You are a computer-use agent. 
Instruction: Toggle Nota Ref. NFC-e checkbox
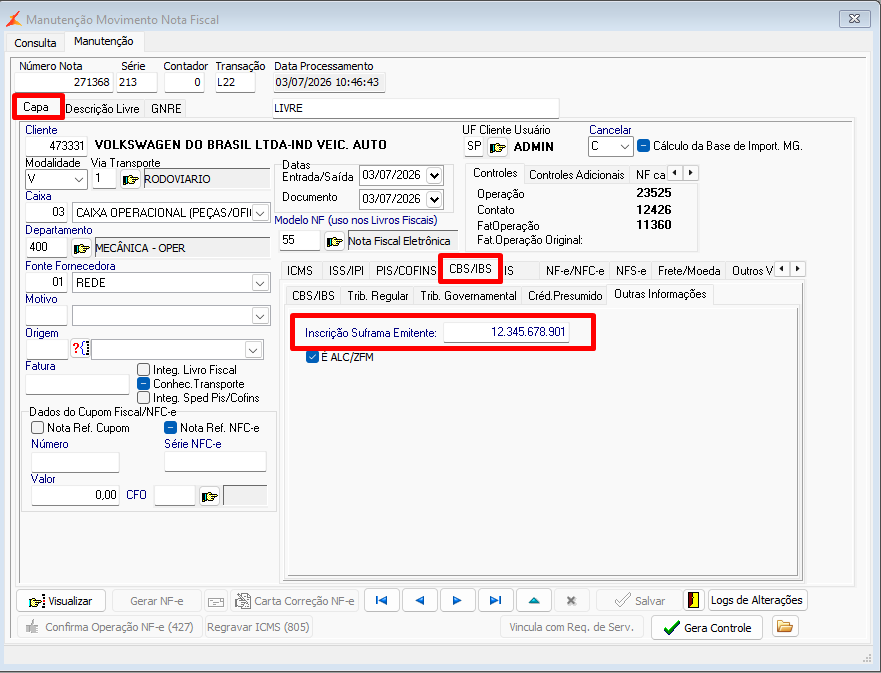170,428
